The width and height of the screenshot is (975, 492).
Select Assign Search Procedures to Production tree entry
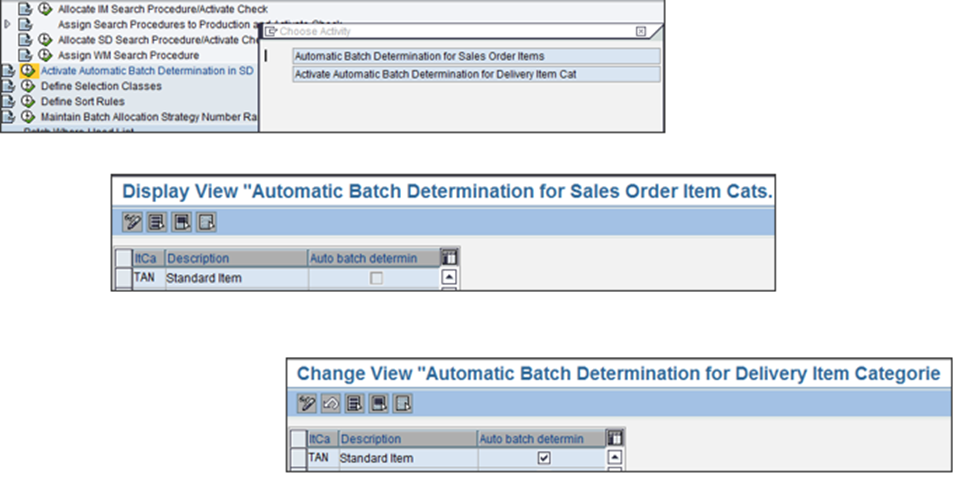tap(158, 25)
